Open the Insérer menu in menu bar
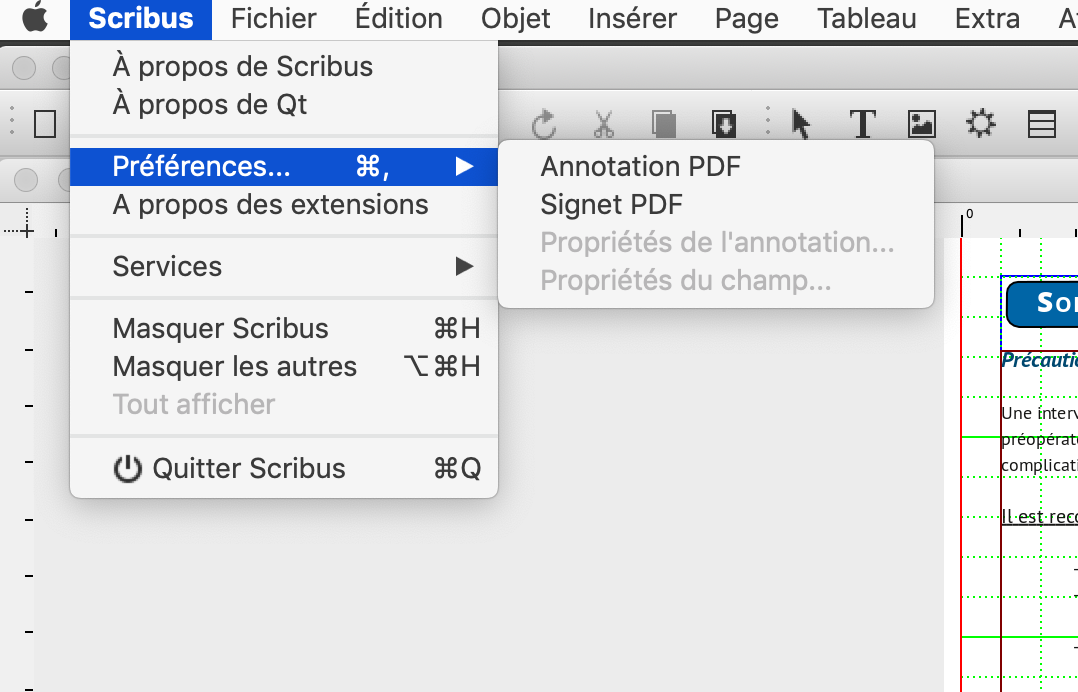Viewport: 1078px width, 692px height. point(632,18)
